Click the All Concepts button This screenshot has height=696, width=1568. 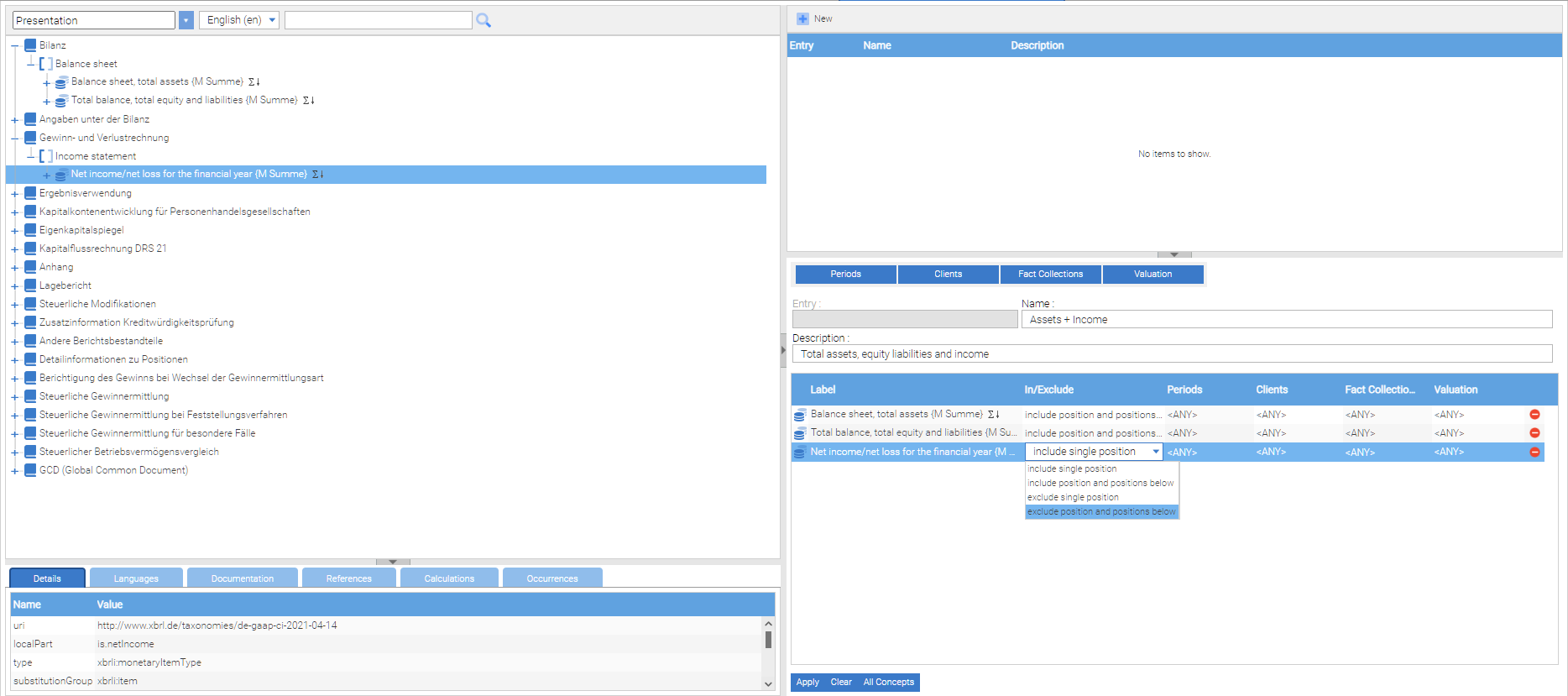(x=888, y=682)
